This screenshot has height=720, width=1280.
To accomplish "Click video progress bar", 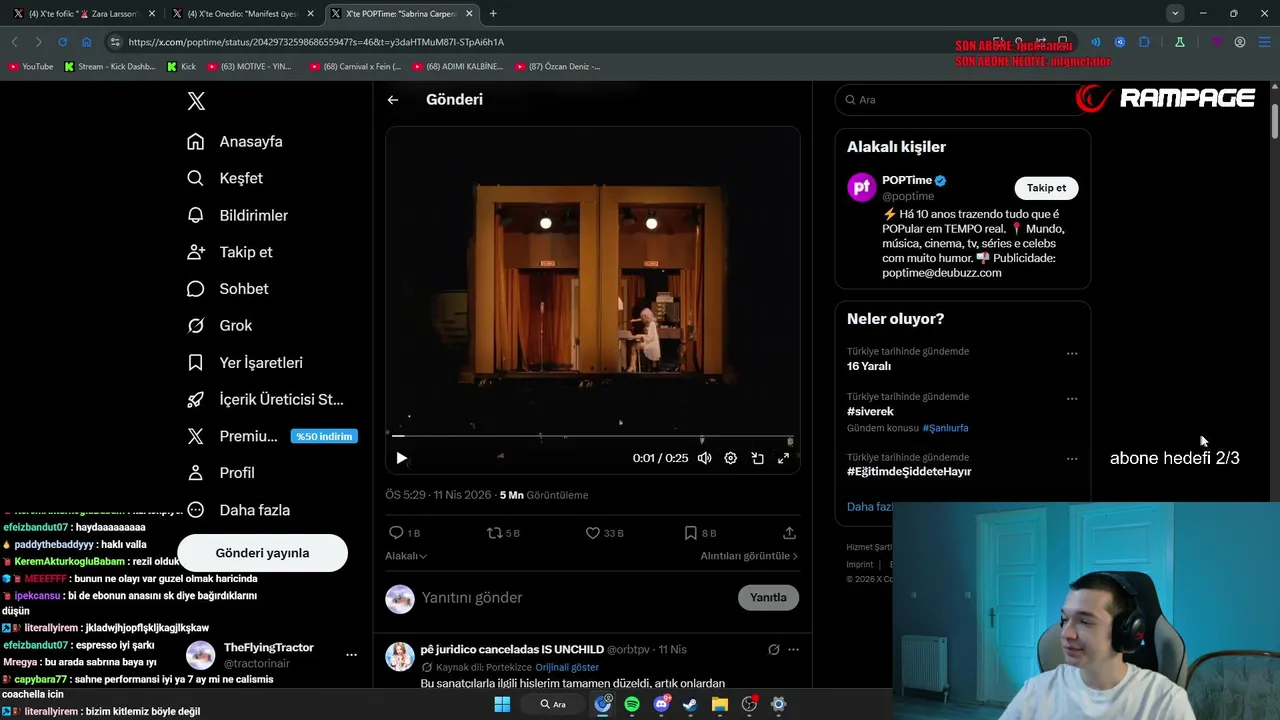I will [593, 436].
